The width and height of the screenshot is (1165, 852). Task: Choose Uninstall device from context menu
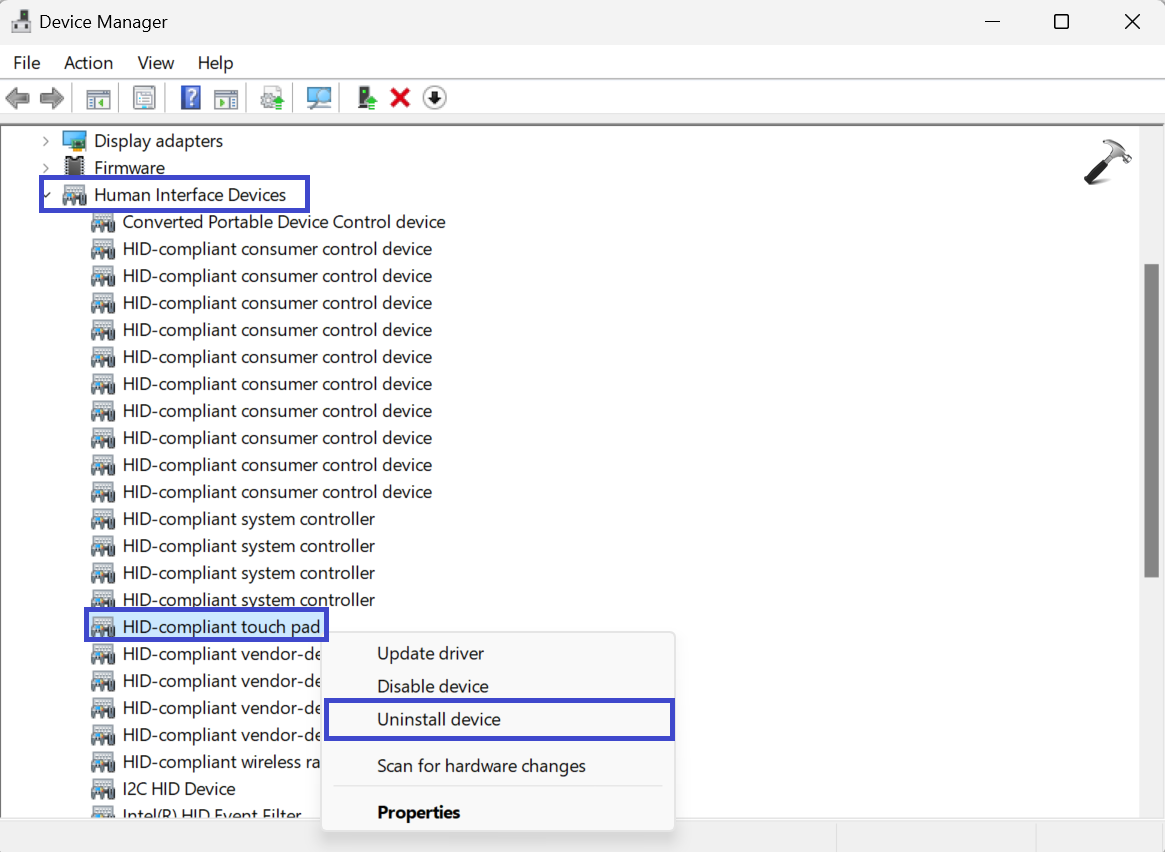(438, 720)
